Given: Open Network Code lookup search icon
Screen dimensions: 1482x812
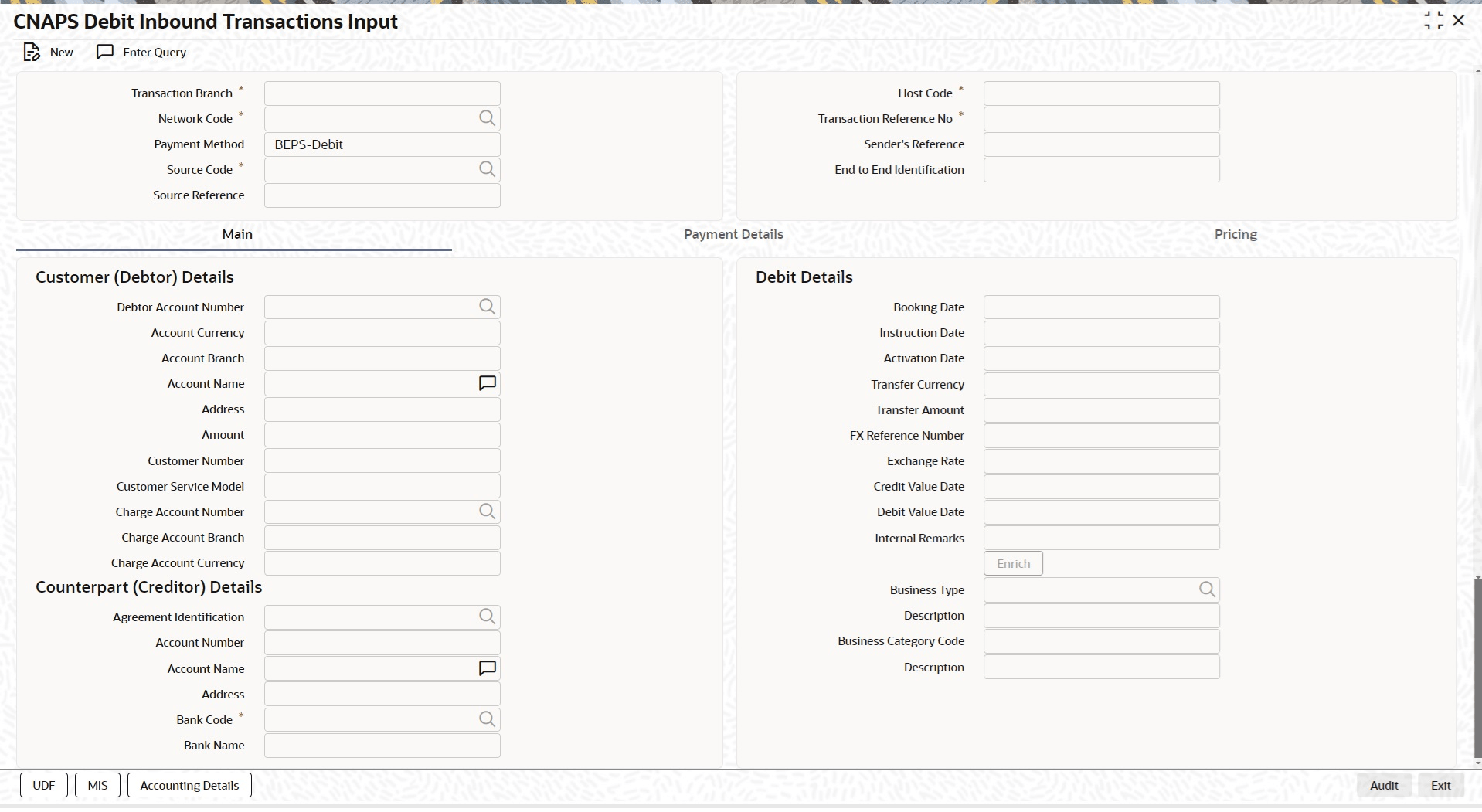Looking at the screenshot, I should click(x=487, y=118).
